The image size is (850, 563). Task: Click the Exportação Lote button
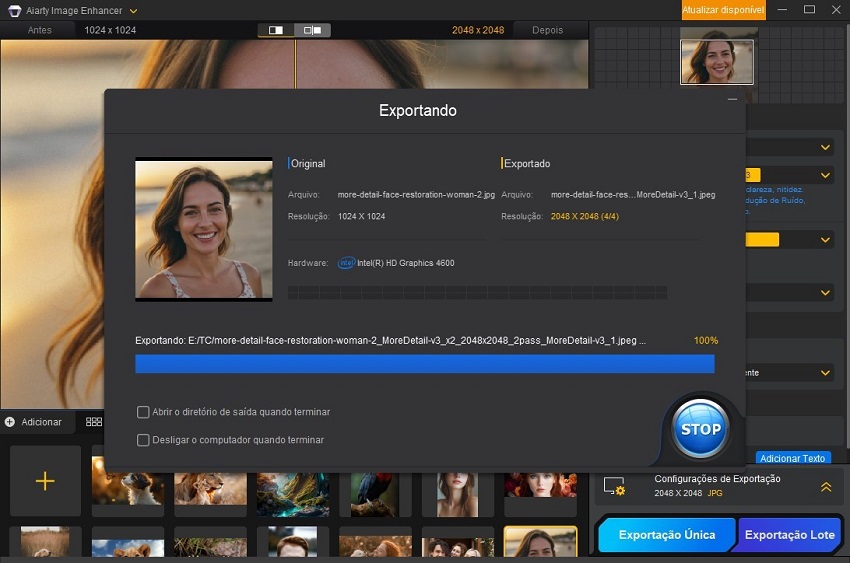789,535
